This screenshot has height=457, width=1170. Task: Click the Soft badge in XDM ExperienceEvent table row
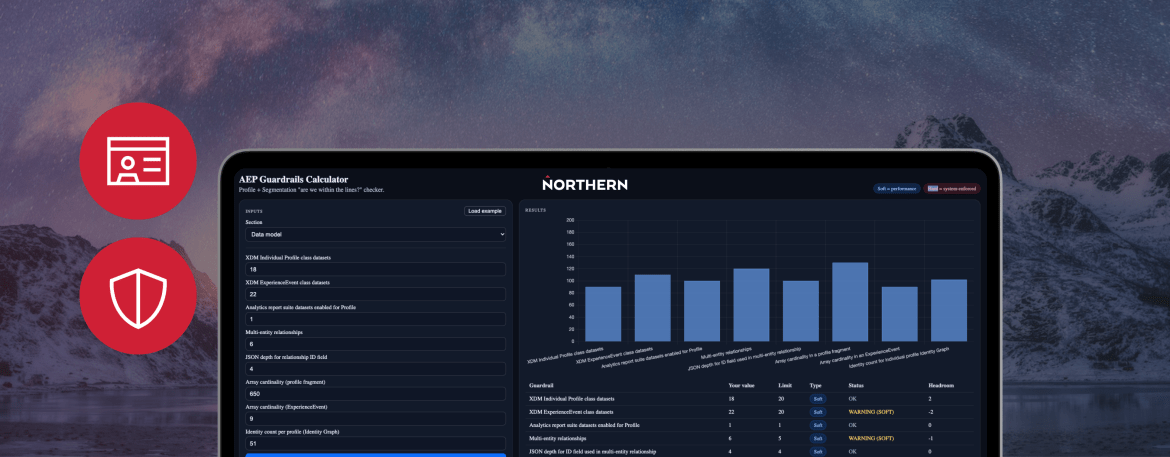point(818,412)
